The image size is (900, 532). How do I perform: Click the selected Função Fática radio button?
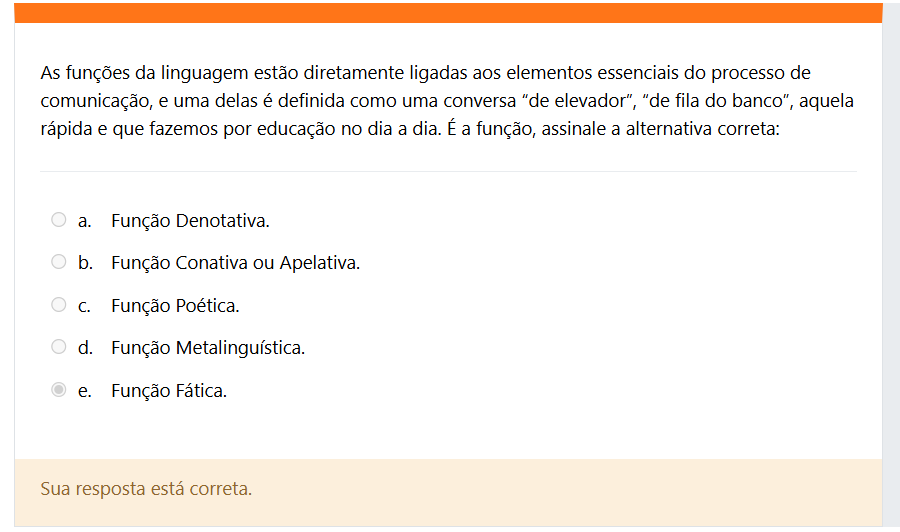[x=59, y=390]
